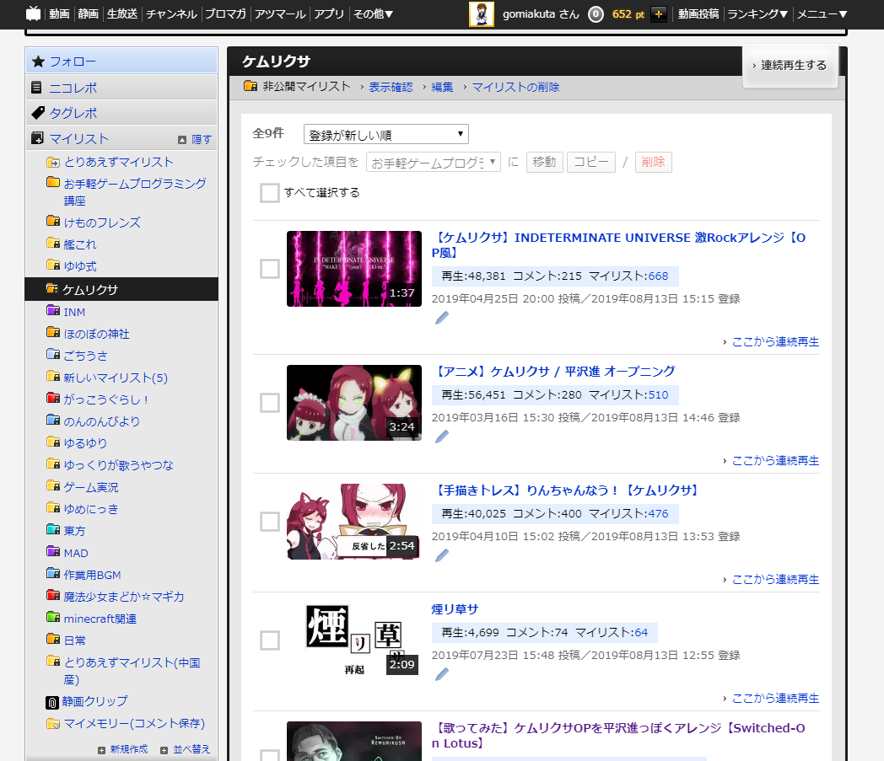The height and width of the screenshot is (761, 884).
Task: Click the 編集 link
Action: tap(442, 87)
